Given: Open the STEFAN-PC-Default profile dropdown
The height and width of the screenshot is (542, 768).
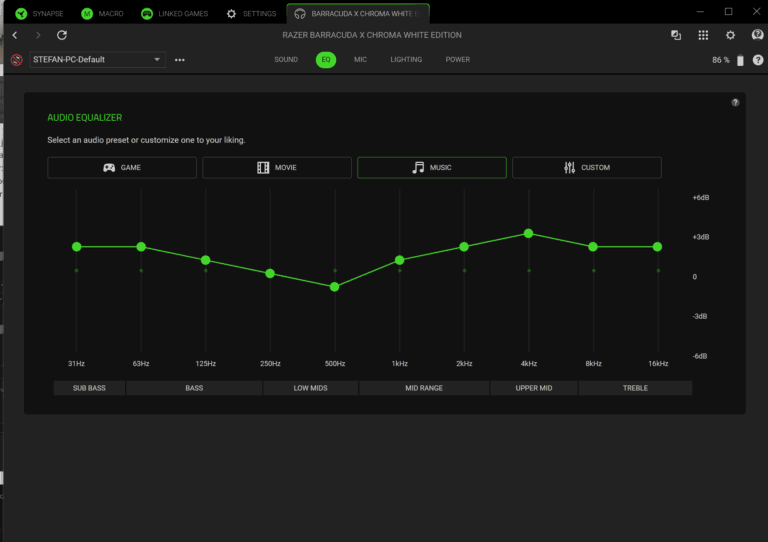Looking at the screenshot, I should coord(97,60).
